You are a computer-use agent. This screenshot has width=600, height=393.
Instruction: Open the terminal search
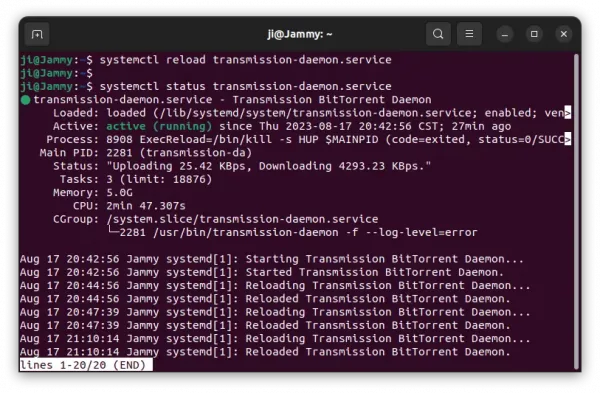(438, 34)
